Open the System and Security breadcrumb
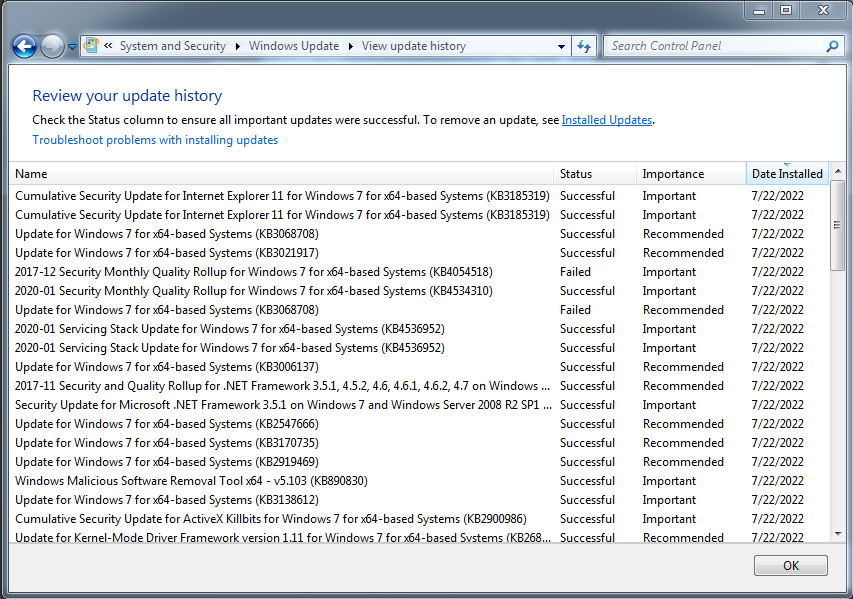 pyautogui.click(x=172, y=46)
